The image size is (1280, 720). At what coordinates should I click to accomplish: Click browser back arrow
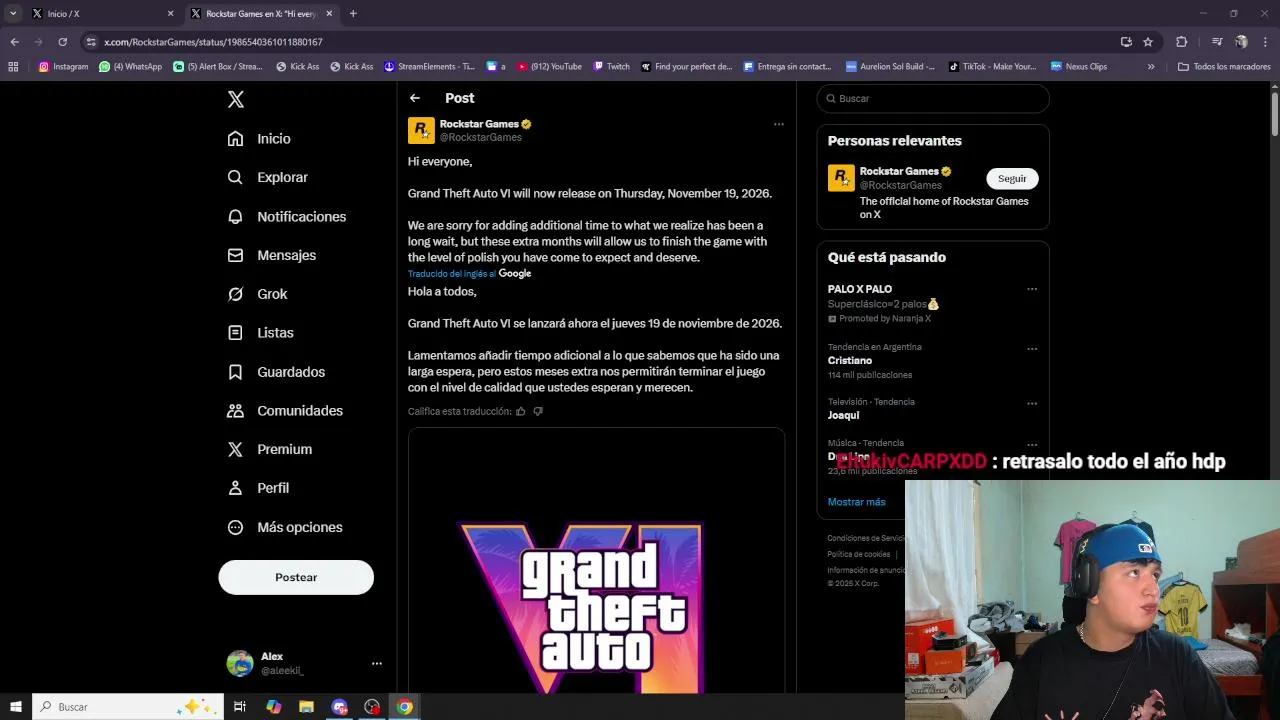(14, 42)
